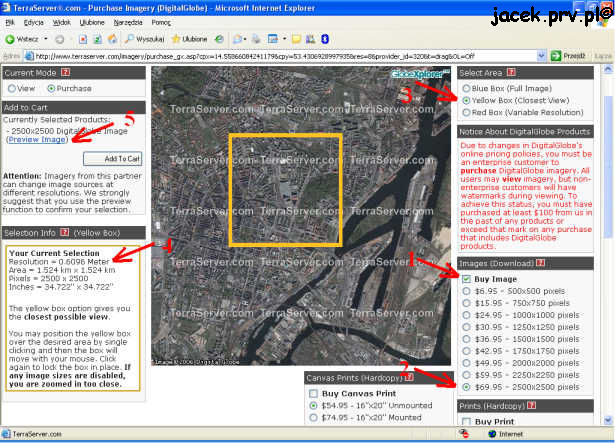Open the Narzędzia menu
Viewport: 615px width, 443px height.
128,22
